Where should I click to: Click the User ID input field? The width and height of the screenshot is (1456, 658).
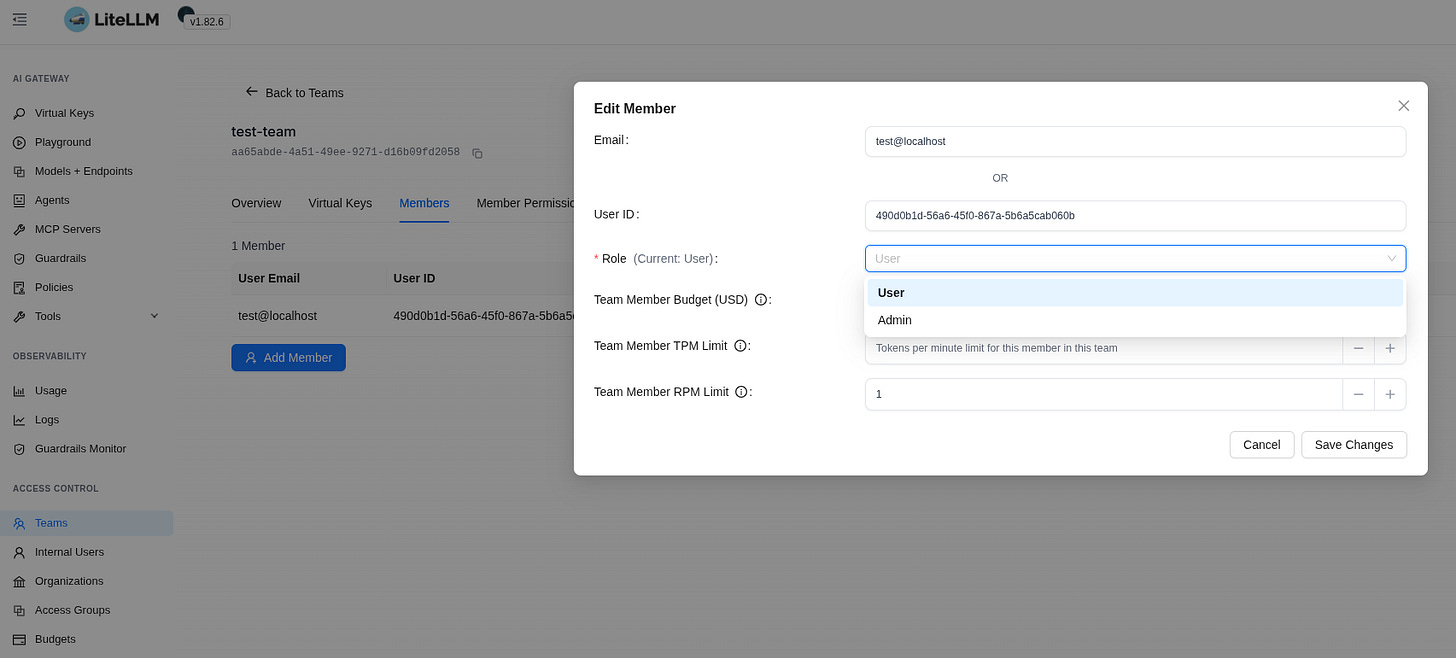tap(1135, 215)
